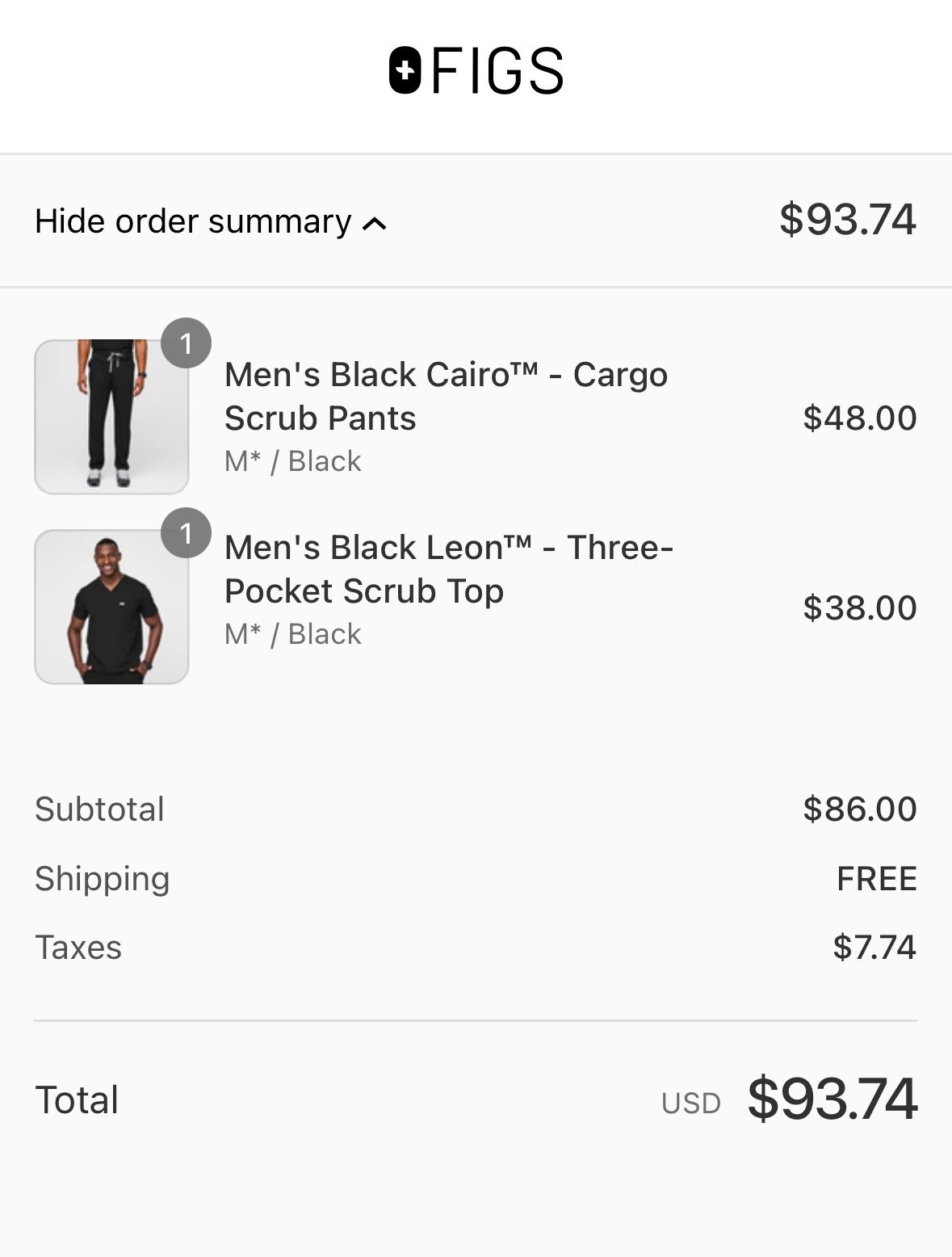This screenshot has height=1257, width=952.
Task: Select Men's Black Cairo Cargo Scrub Pants title
Action: (x=446, y=396)
